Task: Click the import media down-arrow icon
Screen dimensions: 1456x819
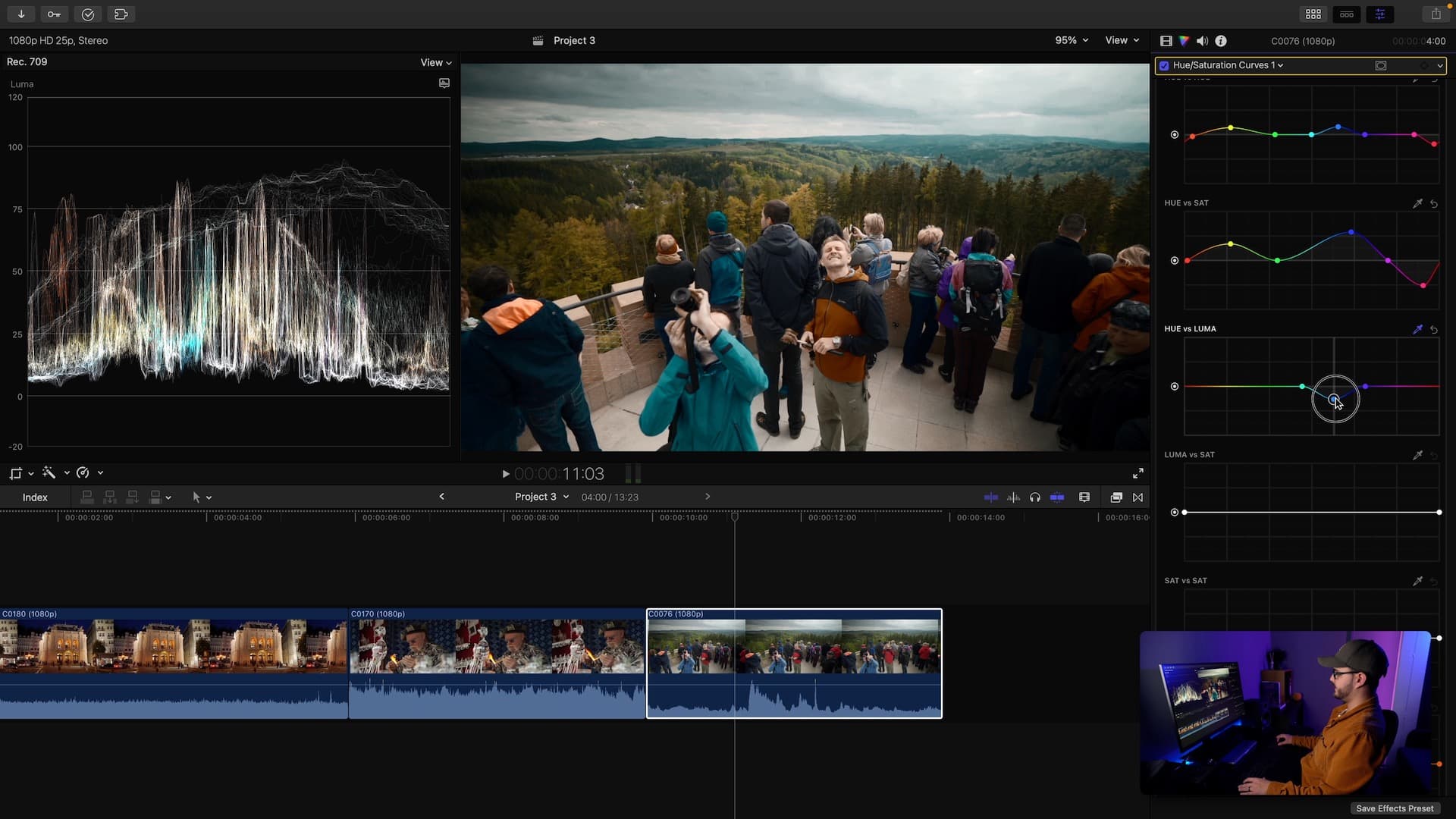Action: (21, 14)
